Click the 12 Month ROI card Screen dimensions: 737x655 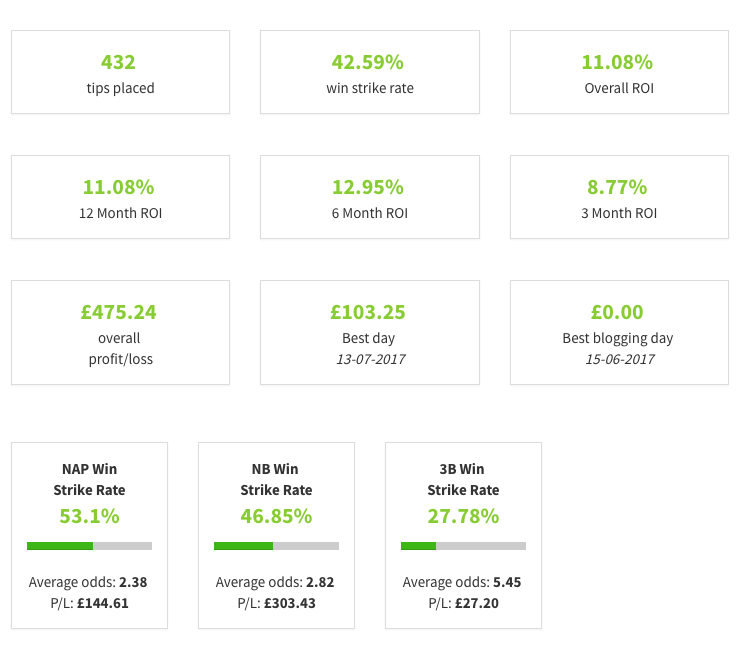(120, 197)
